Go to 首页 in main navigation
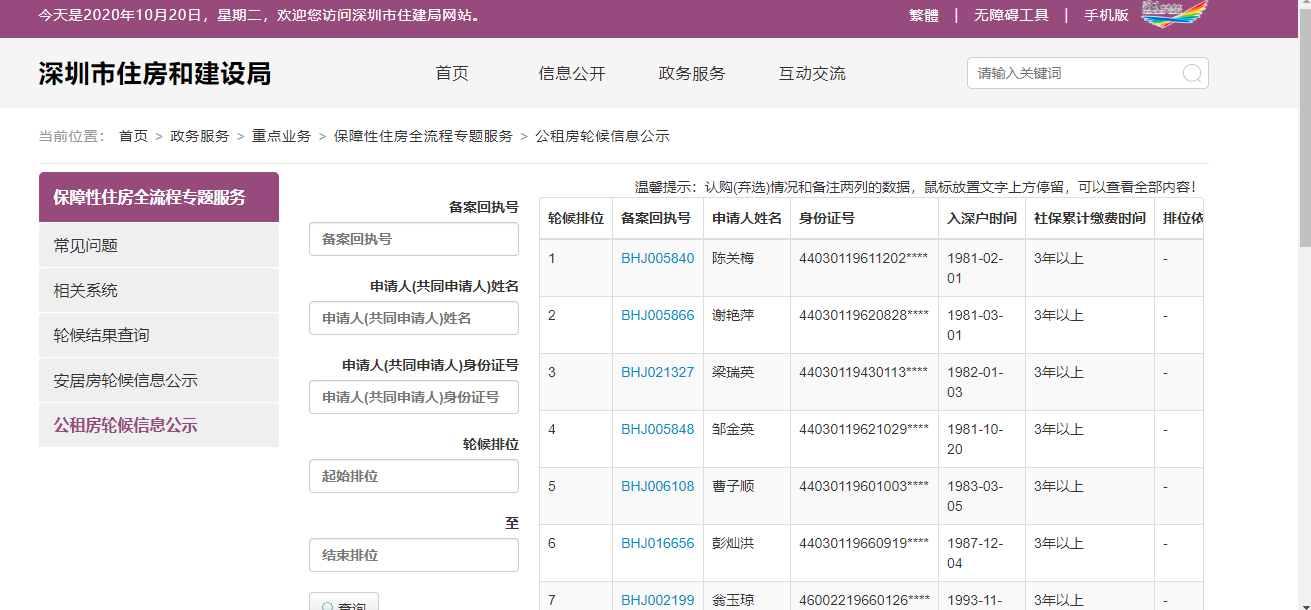Image resolution: width=1311 pixels, height=610 pixels. coord(452,73)
